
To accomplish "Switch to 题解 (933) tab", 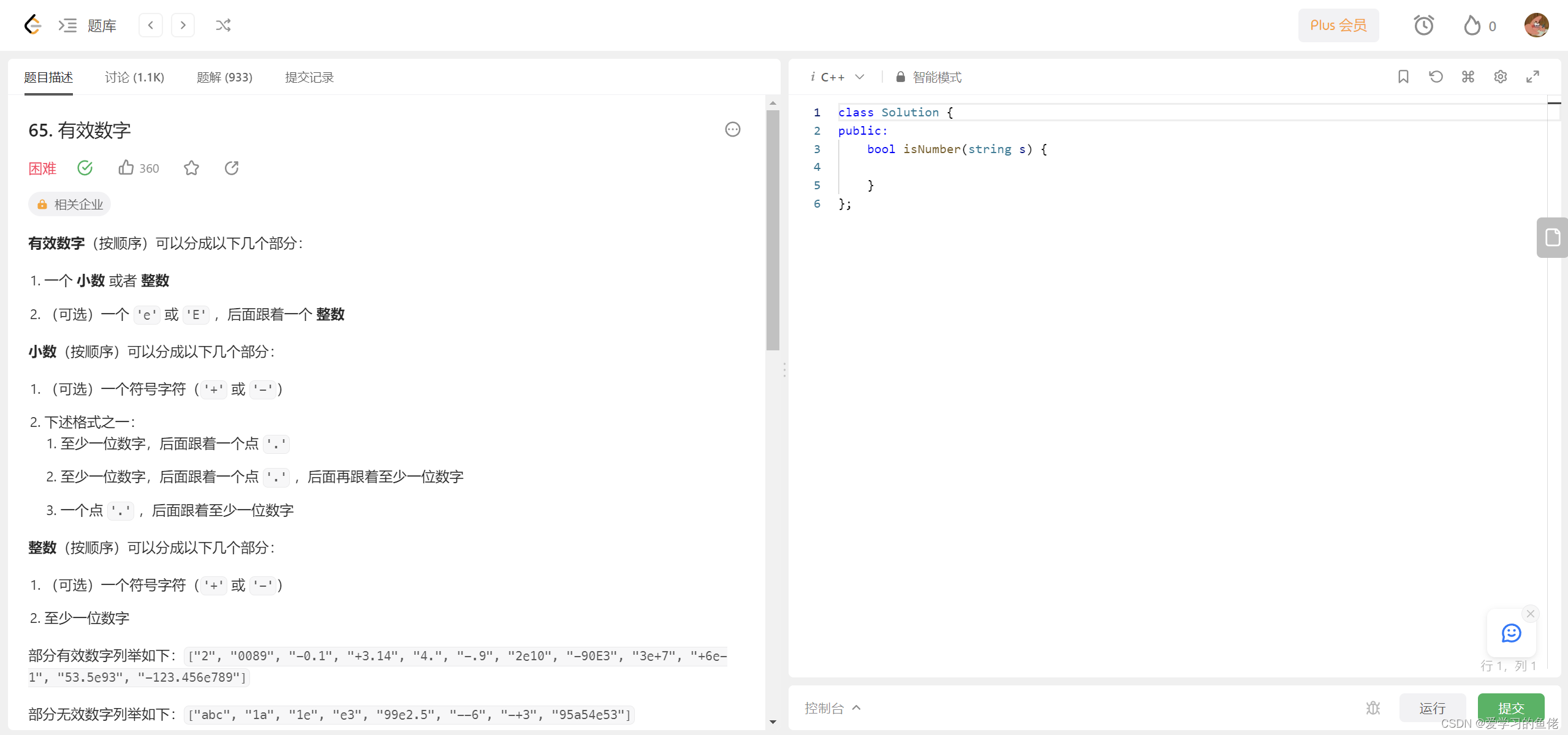I will coord(224,77).
